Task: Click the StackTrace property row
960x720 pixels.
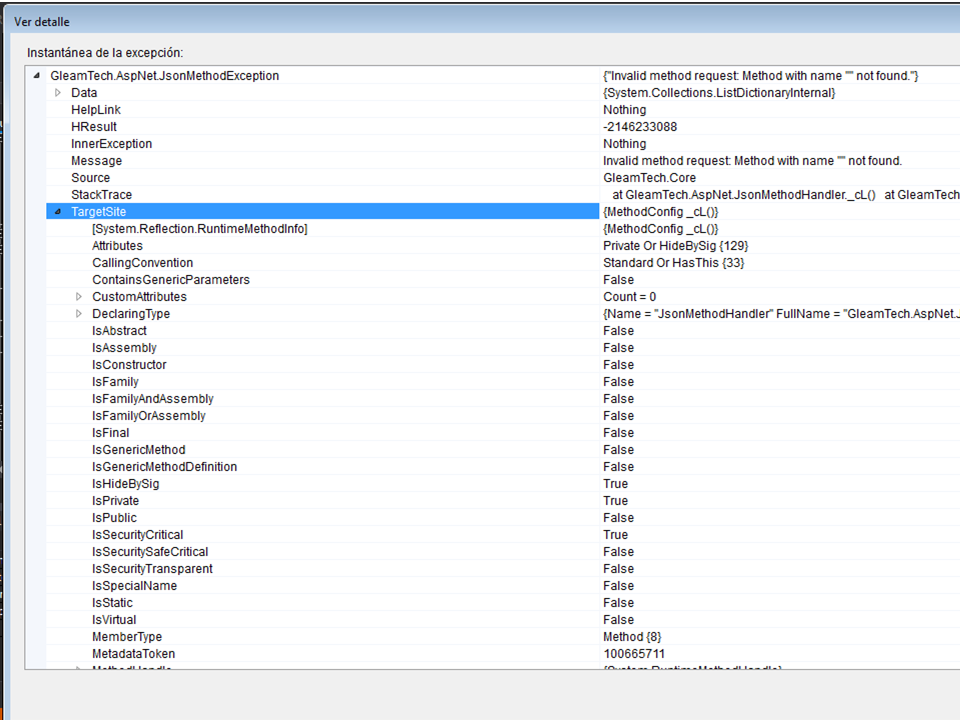Action: 101,195
